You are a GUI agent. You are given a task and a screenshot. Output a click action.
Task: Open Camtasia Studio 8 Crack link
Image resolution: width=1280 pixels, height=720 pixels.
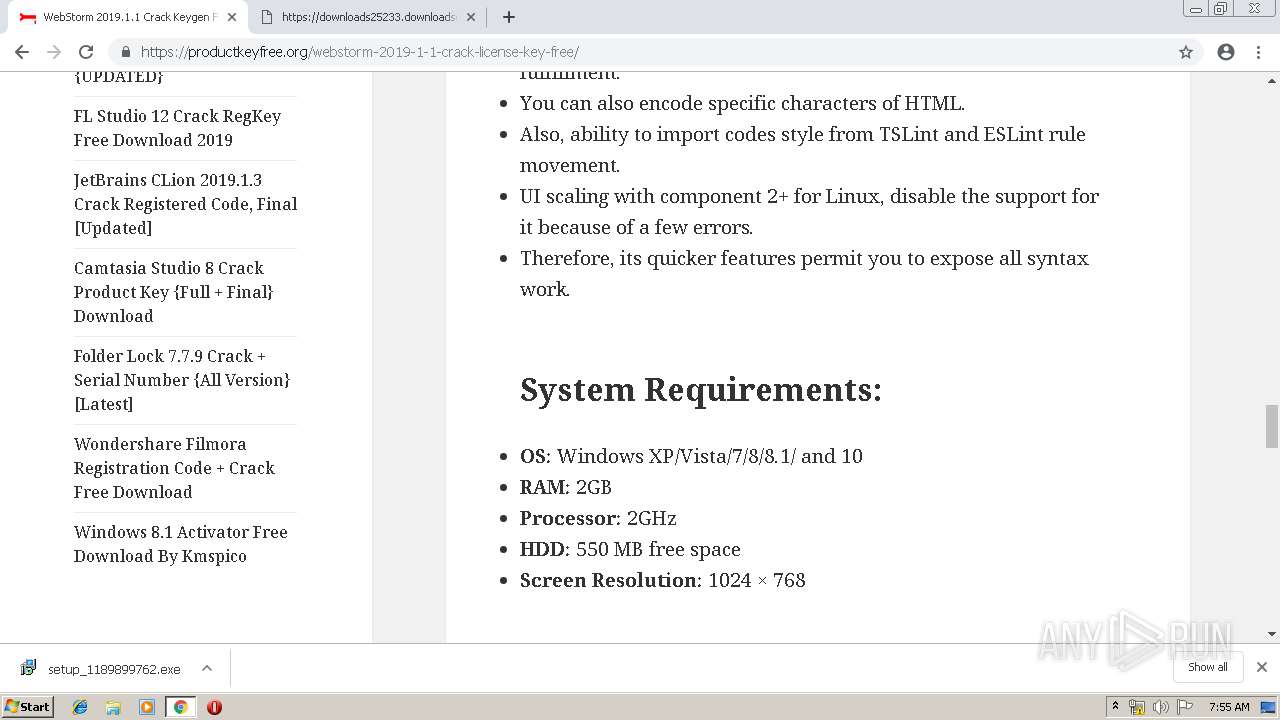click(x=173, y=292)
